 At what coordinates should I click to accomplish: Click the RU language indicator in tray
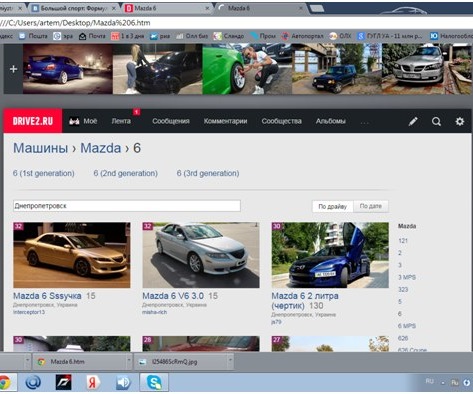430,381
